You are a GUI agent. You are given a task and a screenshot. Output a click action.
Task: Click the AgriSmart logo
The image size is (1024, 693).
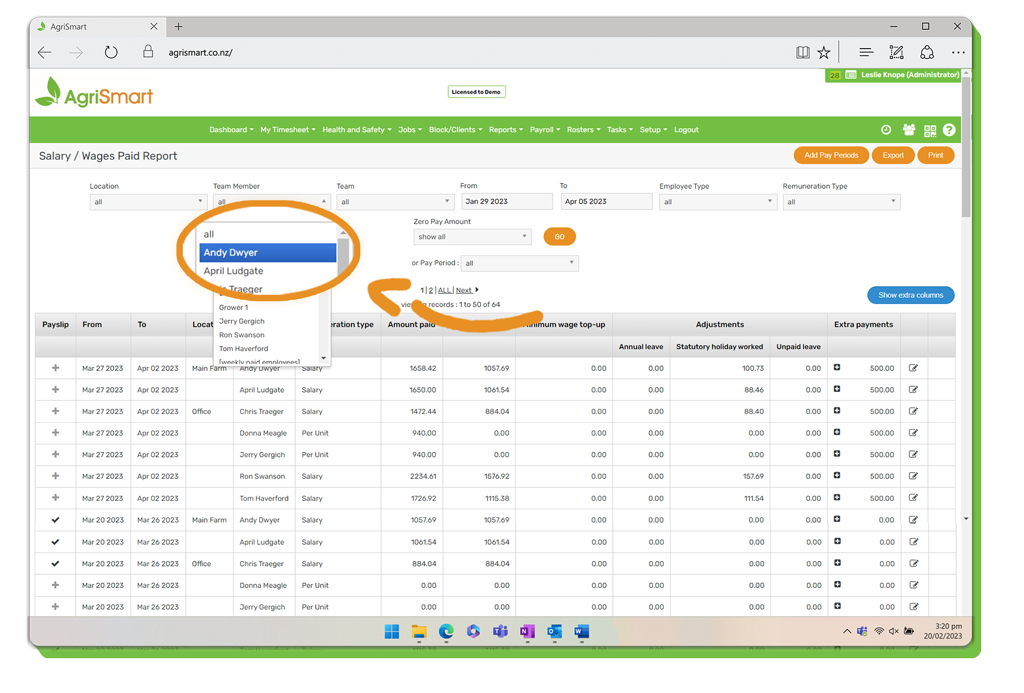click(x=95, y=95)
